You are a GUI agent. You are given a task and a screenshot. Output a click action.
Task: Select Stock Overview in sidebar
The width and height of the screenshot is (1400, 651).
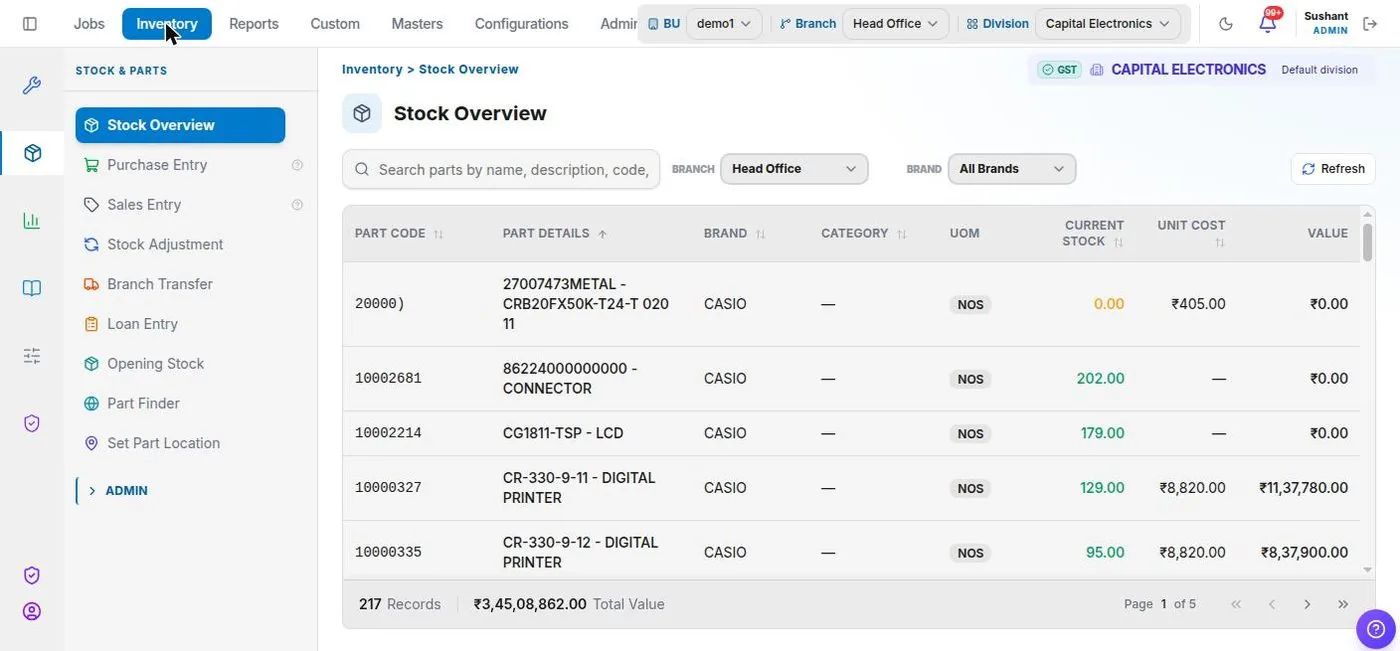point(180,125)
